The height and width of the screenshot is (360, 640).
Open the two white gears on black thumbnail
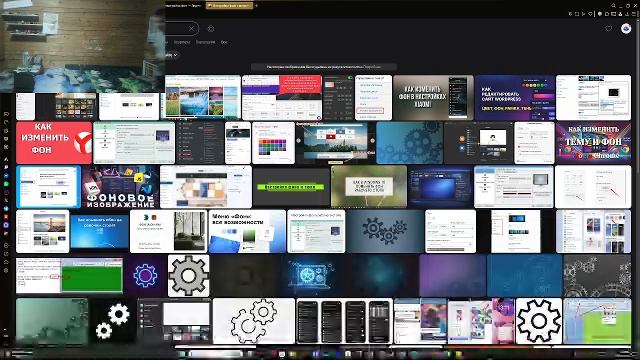(112, 321)
